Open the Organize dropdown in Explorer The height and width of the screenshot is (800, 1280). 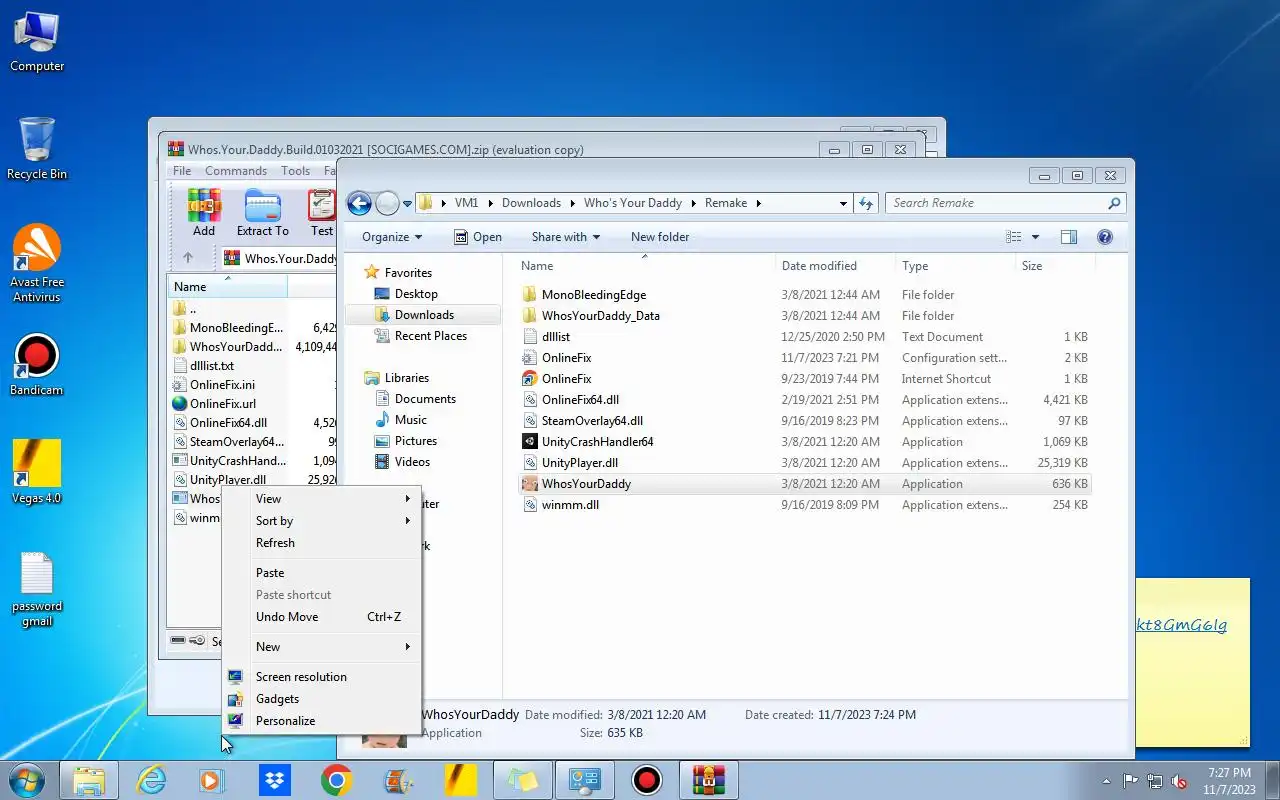click(x=392, y=237)
